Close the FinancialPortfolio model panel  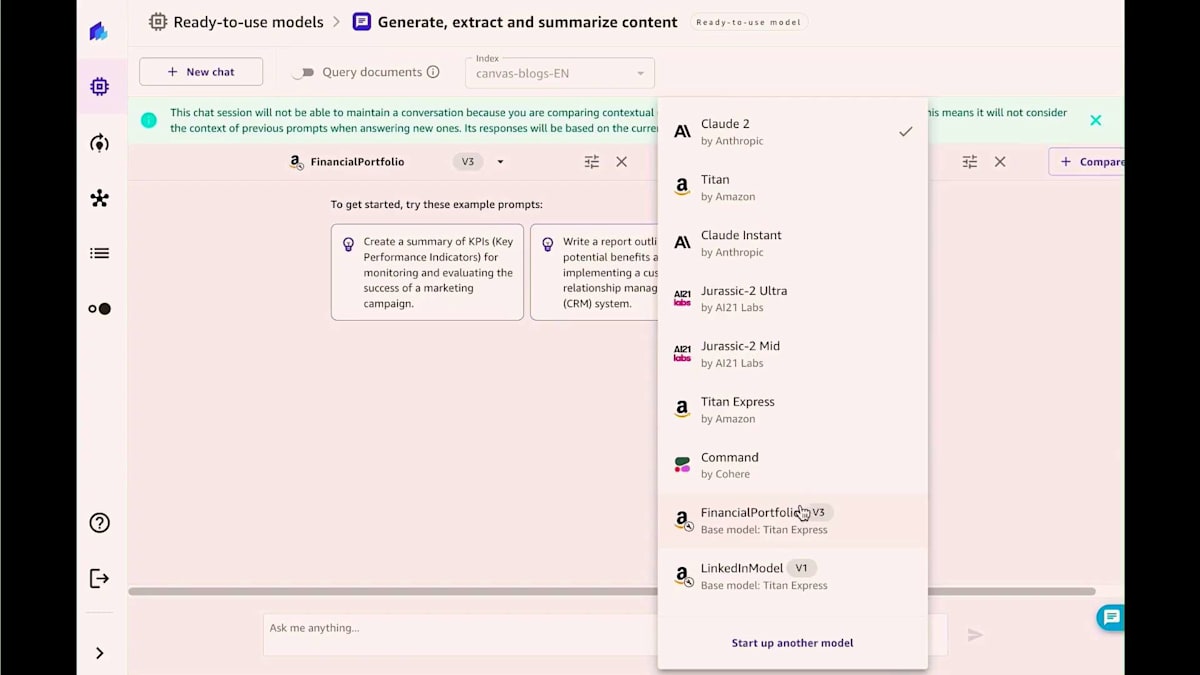[621, 162]
